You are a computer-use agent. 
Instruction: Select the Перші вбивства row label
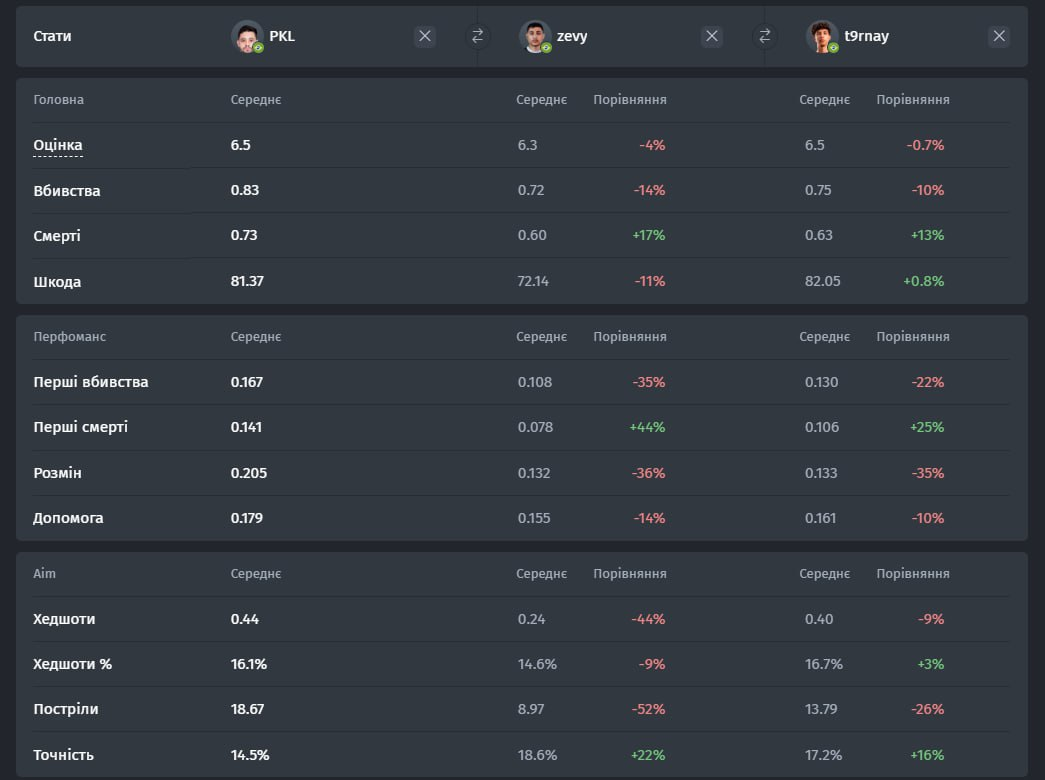coord(91,382)
